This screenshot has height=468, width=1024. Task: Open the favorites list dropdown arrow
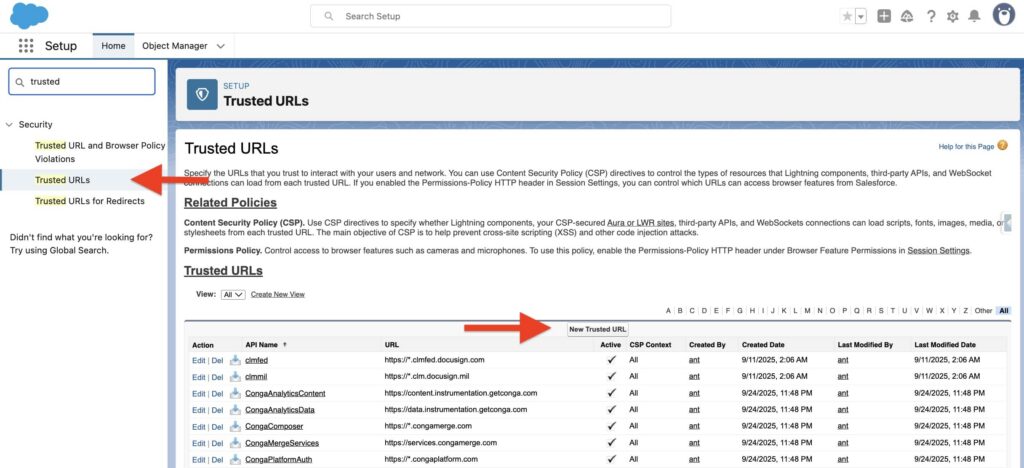pos(860,16)
